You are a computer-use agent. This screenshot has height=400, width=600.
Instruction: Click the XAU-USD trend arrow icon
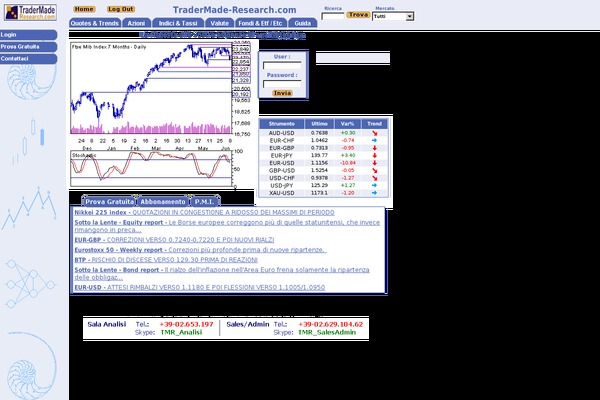coord(375,193)
